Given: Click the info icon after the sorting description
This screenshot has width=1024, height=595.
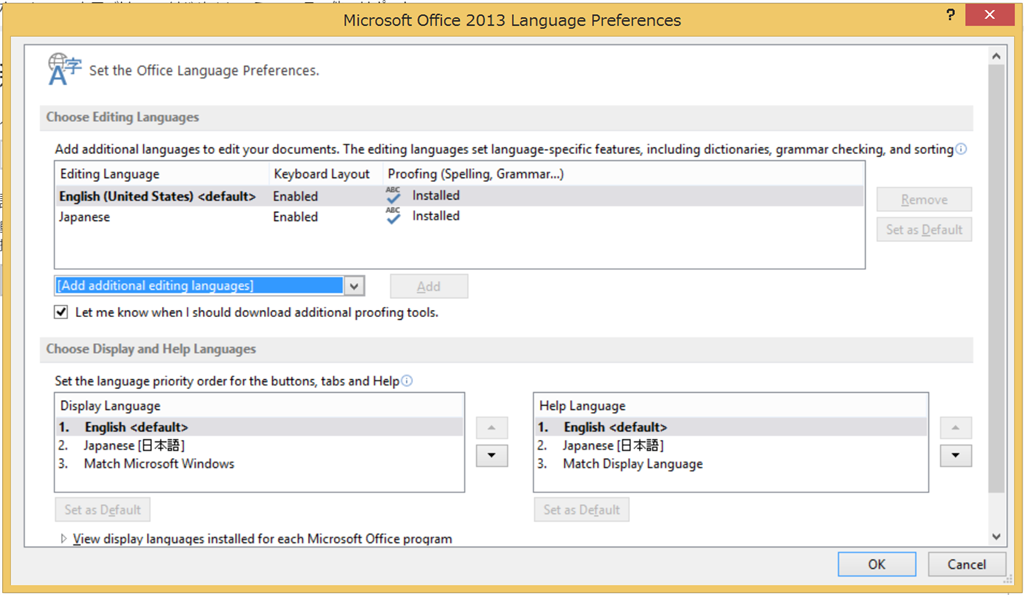Looking at the screenshot, I should pyautogui.click(x=961, y=149).
